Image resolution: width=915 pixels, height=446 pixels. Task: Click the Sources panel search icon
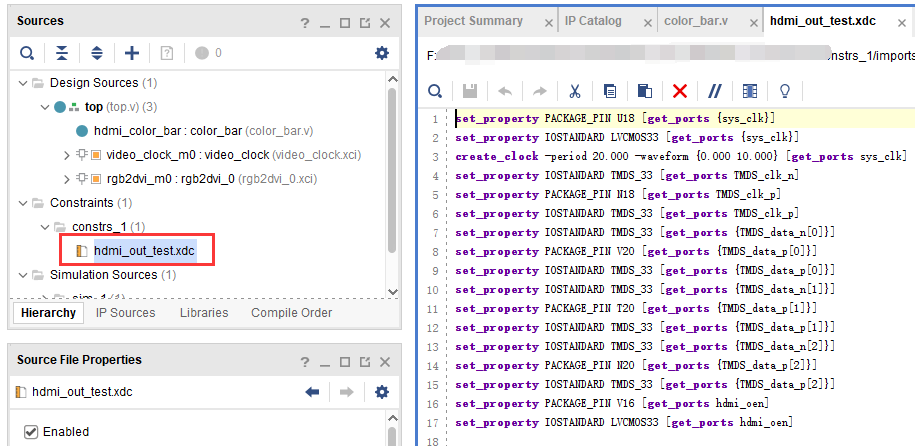[x=27, y=54]
